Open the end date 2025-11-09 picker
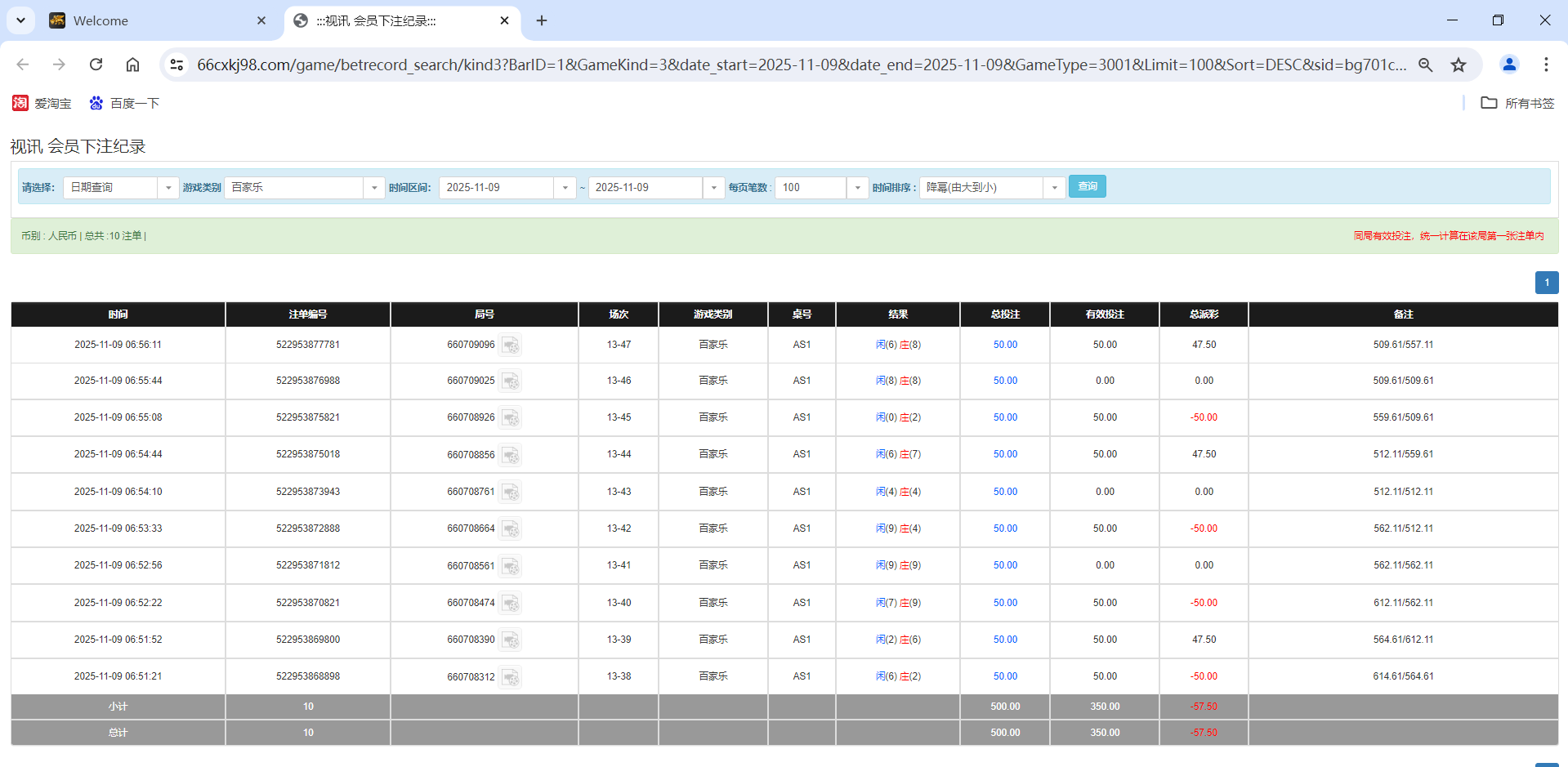 [713, 187]
